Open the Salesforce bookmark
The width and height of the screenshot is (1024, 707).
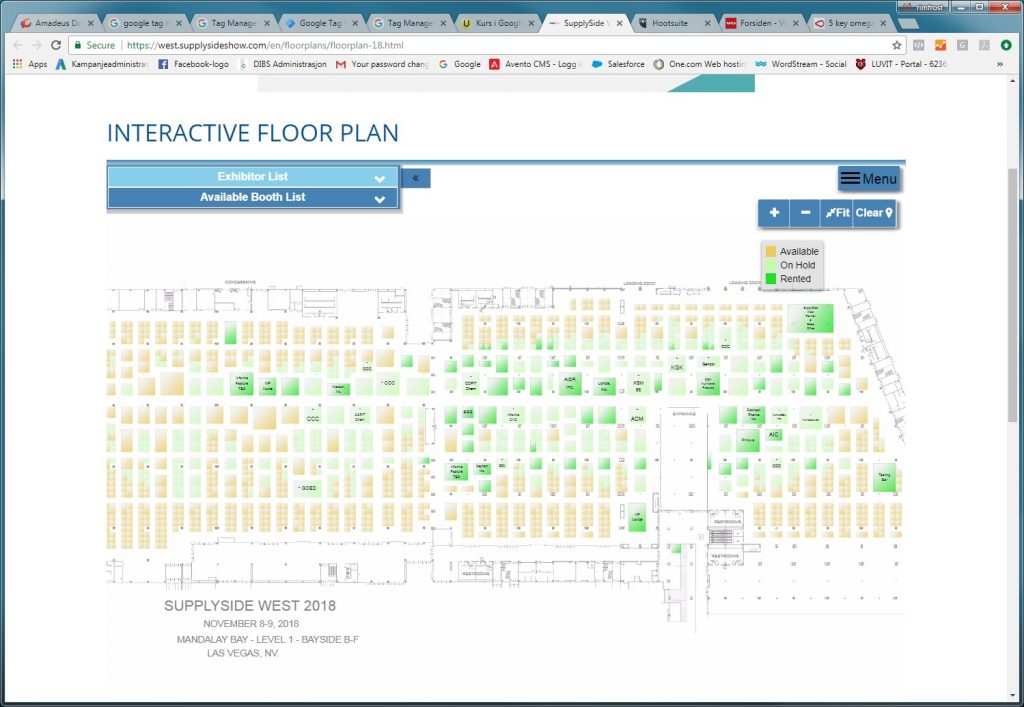(x=618, y=64)
